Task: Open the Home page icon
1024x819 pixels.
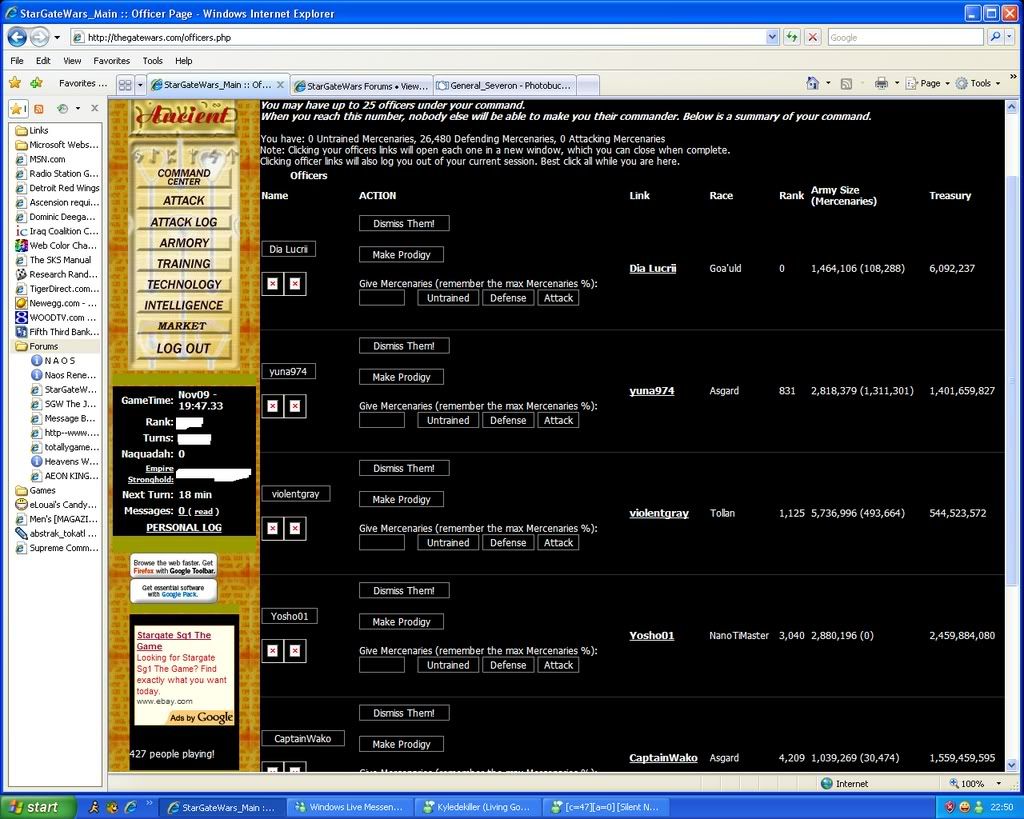Action: coord(813,83)
